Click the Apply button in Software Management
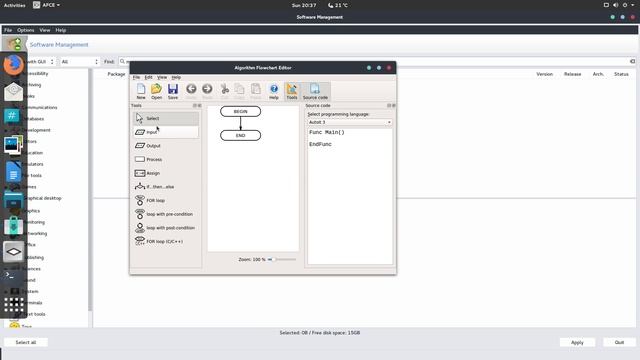640x360 pixels. click(x=577, y=342)
